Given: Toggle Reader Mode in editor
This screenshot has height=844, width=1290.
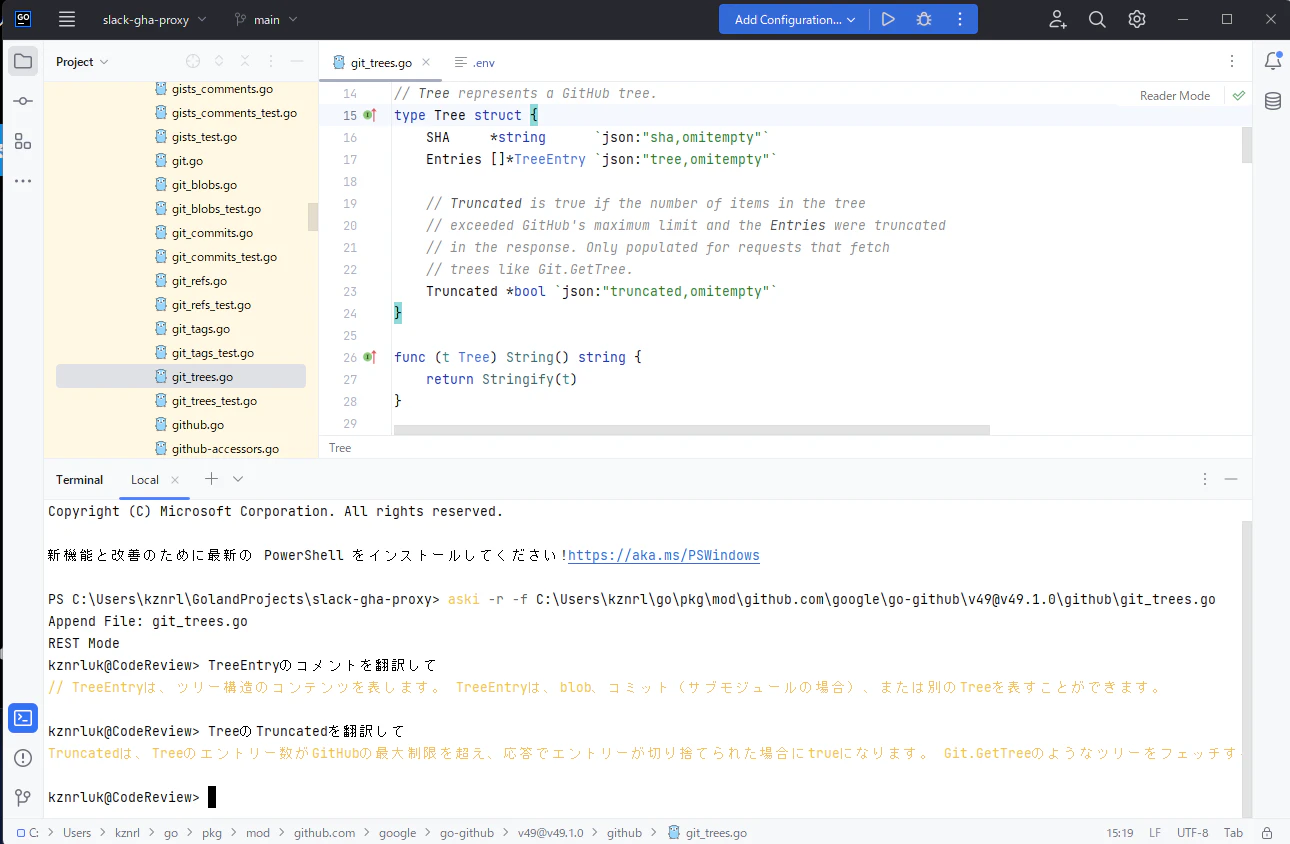Looking at the screenshot, I should coord(1175,96).
